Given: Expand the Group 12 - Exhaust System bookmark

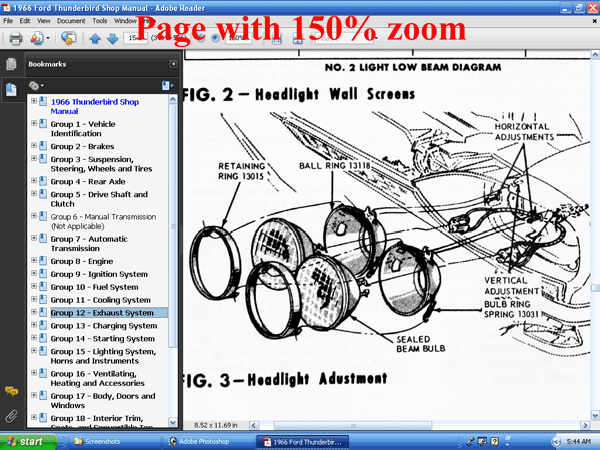Looking at the screenshot, I should click(34, 312).
